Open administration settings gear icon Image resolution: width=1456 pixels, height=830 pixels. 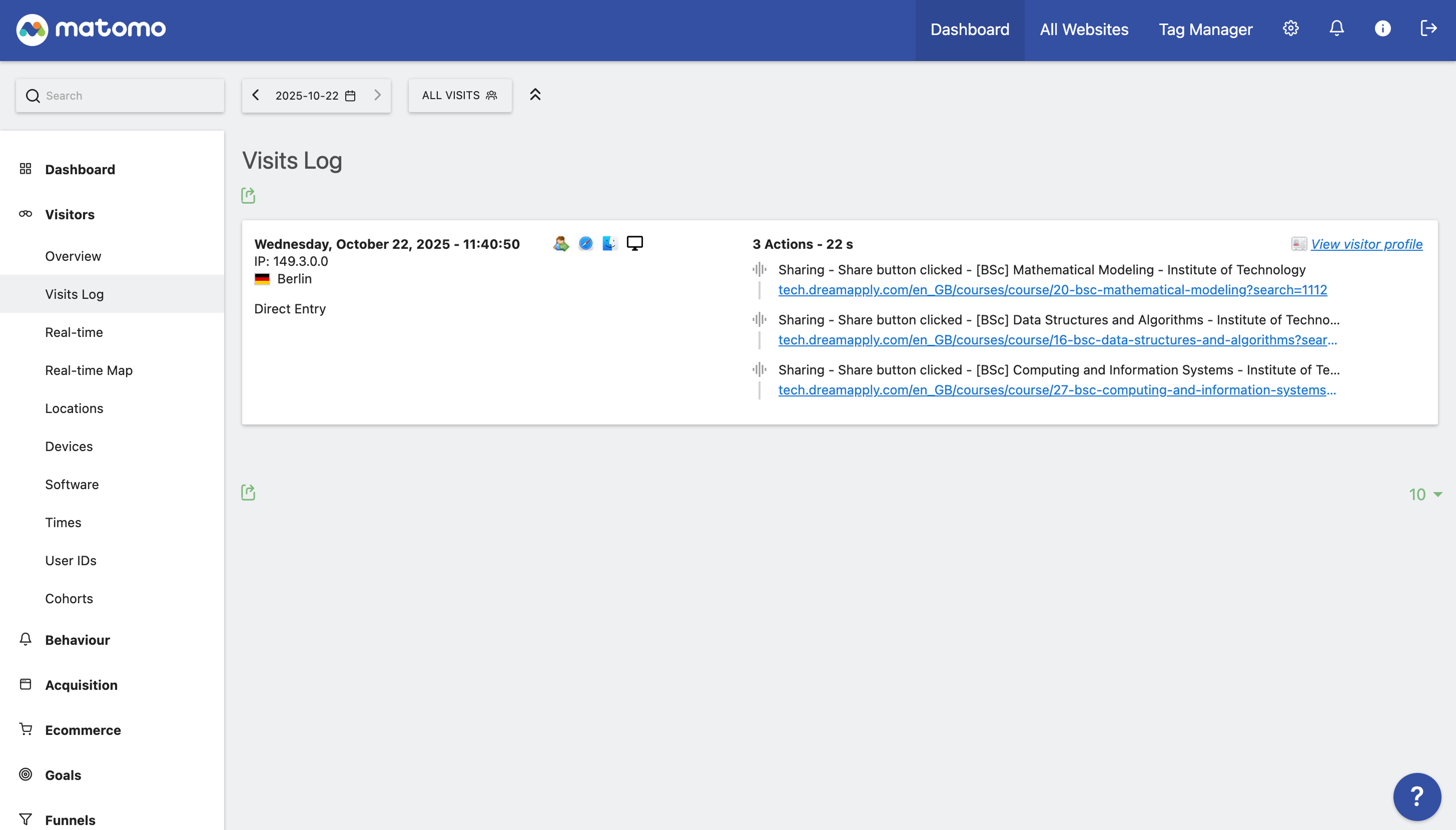click(1290, 29)
